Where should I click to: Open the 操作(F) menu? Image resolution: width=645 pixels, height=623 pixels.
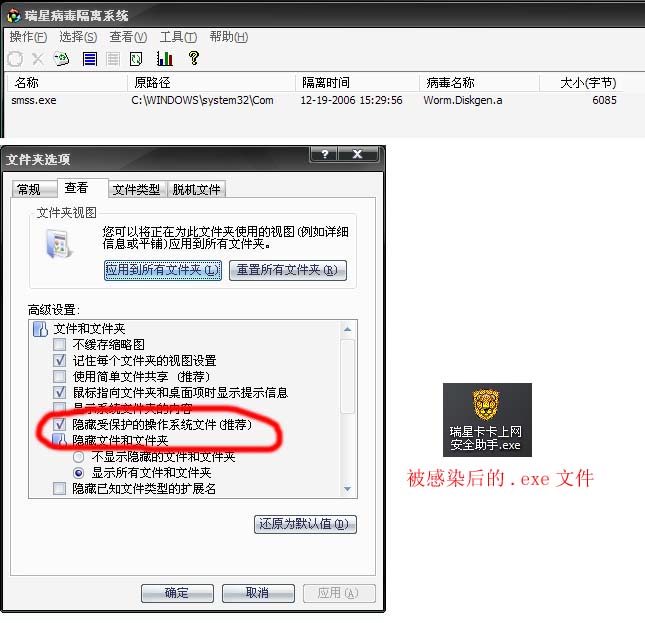(28, 37)
